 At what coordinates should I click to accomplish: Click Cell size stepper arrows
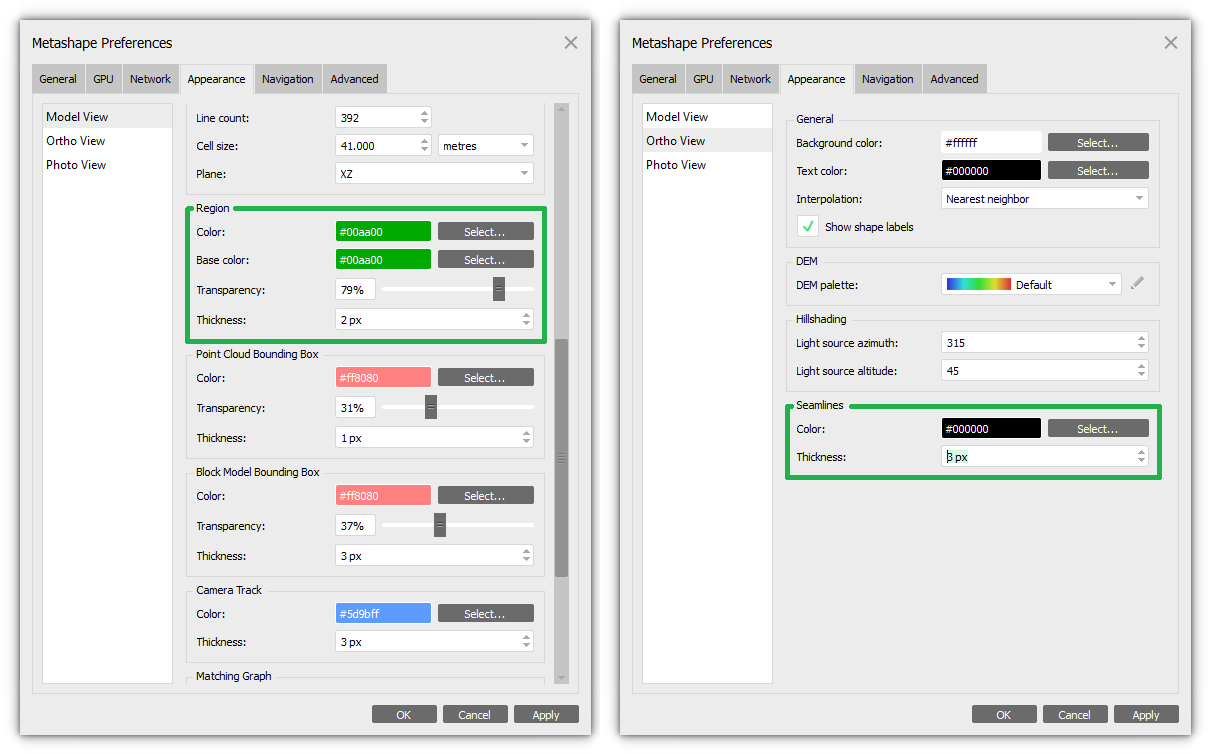425,146
